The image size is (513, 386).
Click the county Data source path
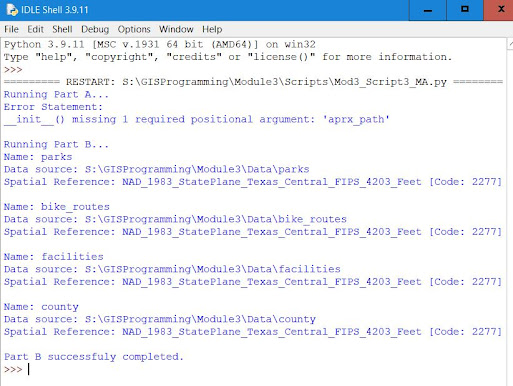point(160,319)
